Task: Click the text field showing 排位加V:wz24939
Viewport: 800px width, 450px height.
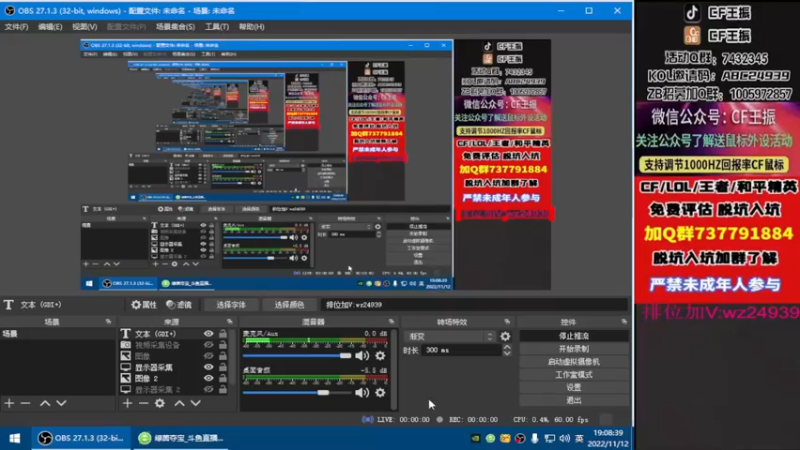Action: (x=474, y=305)
